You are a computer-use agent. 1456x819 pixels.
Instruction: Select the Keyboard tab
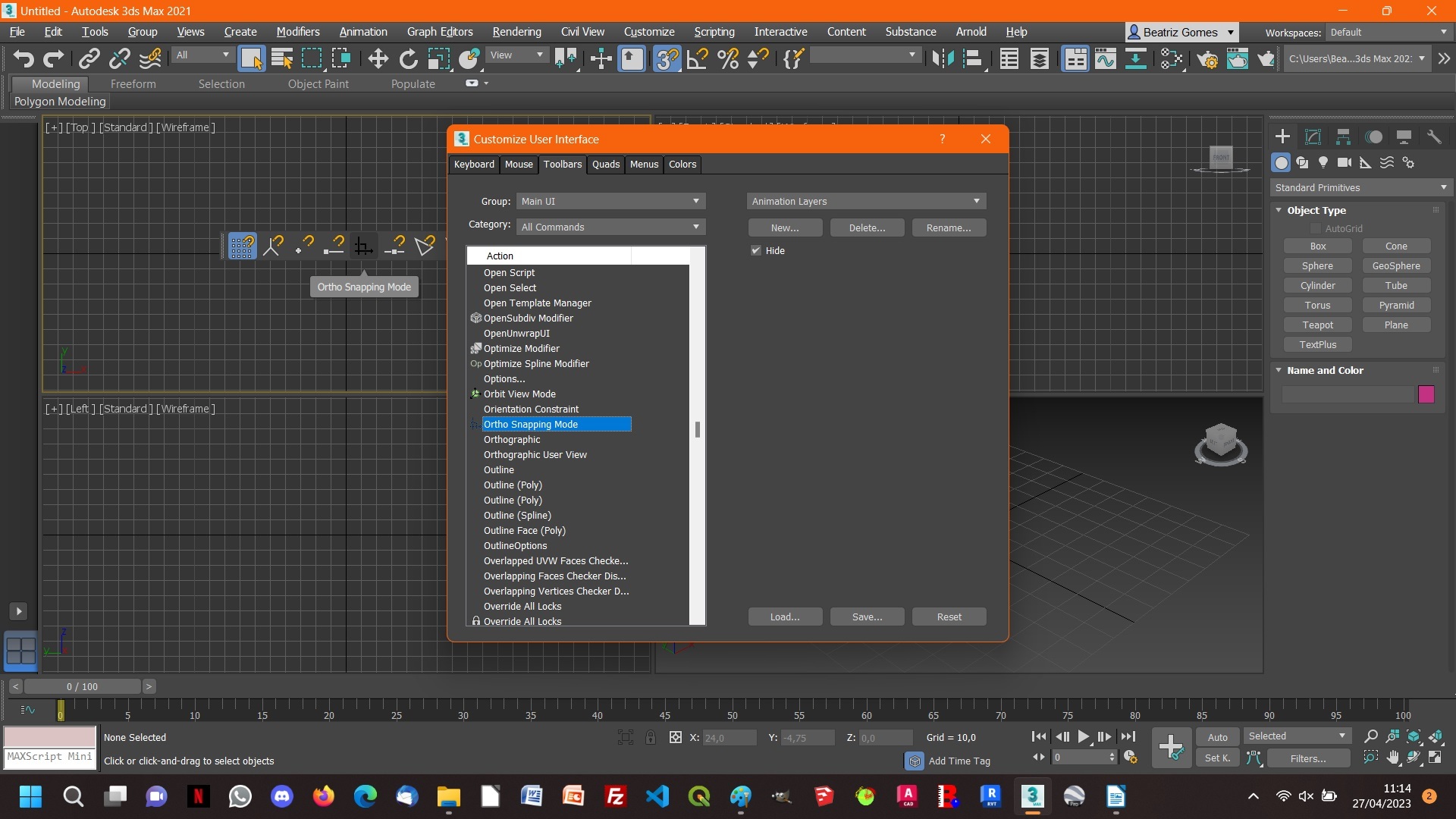click(x=474, y=164)
